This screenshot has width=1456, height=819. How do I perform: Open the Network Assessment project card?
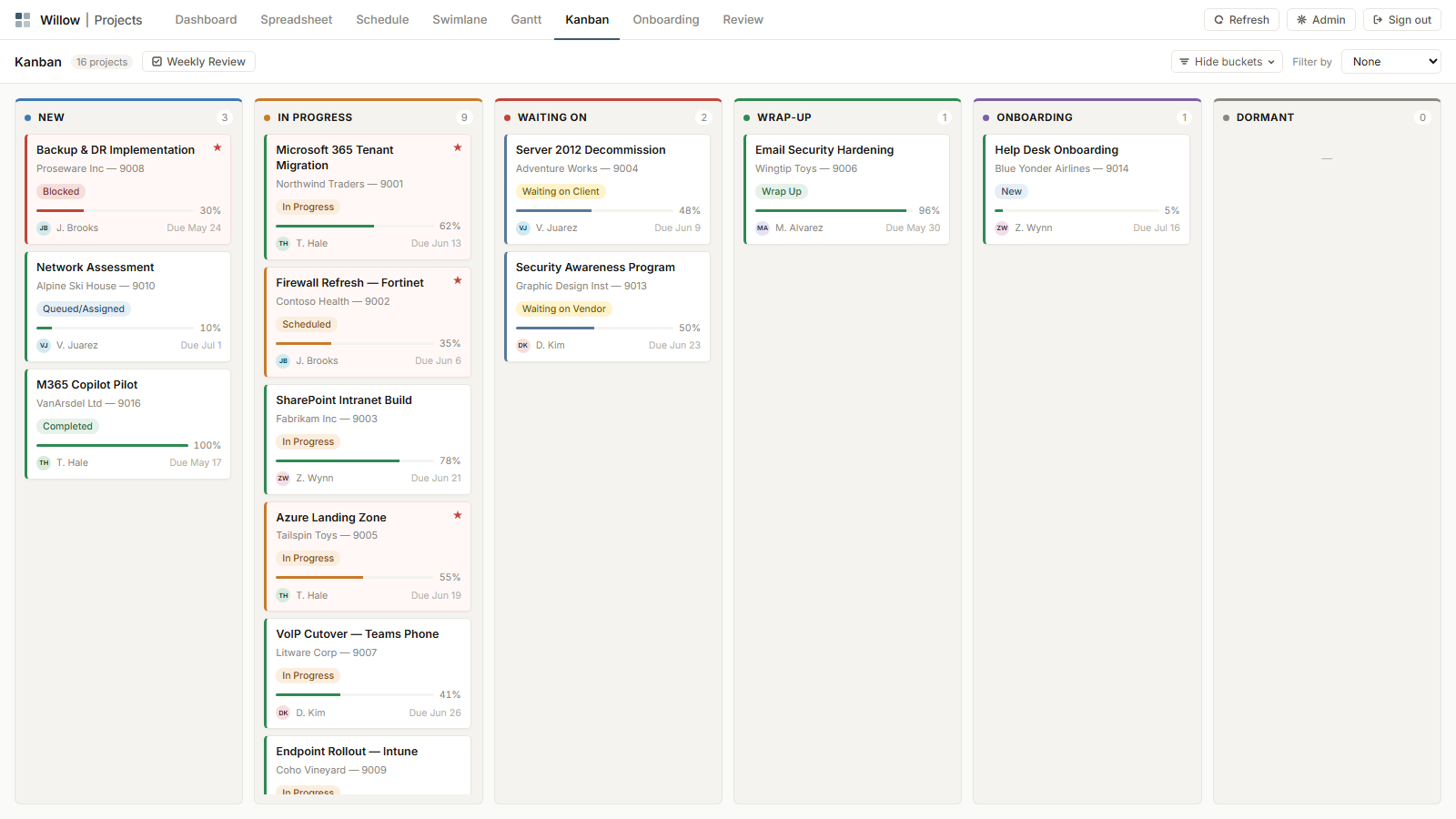(127, 307)
